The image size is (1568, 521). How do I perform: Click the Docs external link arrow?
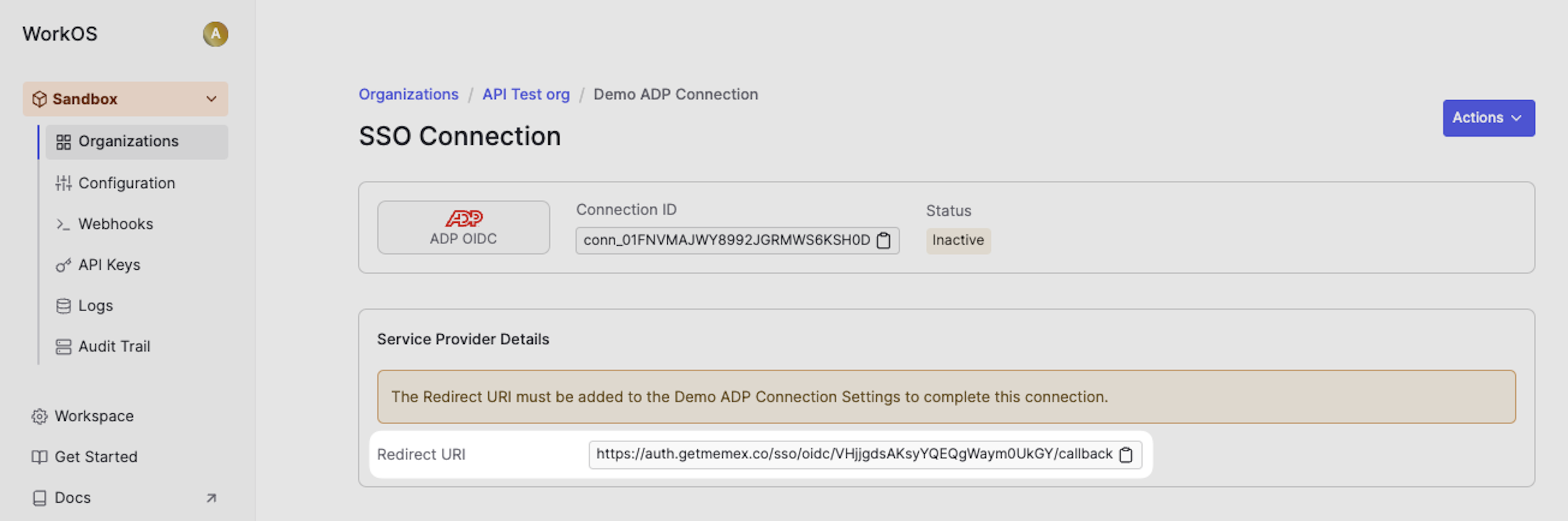pos(211,498)
